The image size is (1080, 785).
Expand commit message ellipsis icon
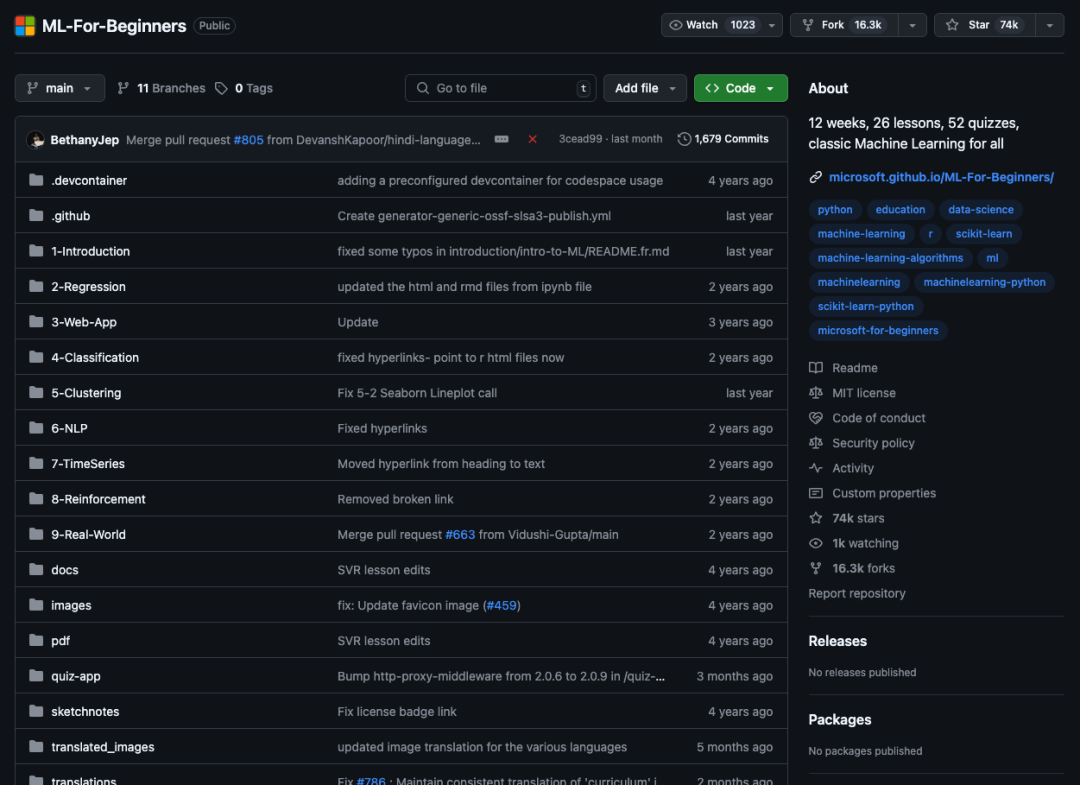tap(501, 139)
